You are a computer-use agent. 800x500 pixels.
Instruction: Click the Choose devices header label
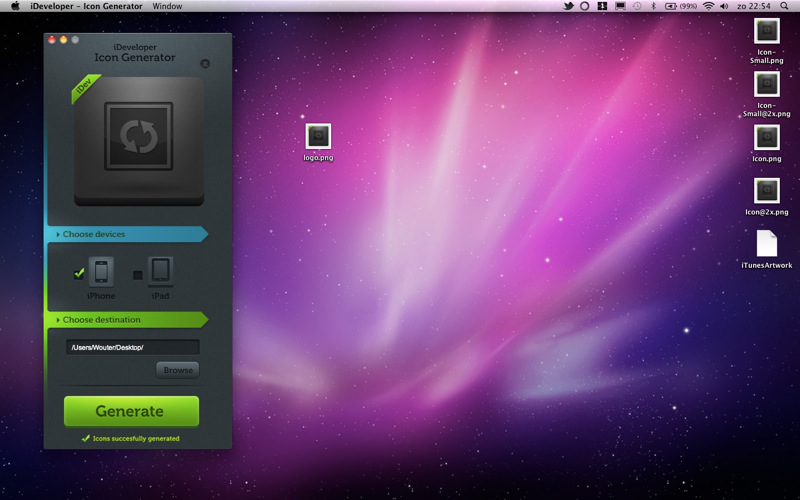coord(94,234)
